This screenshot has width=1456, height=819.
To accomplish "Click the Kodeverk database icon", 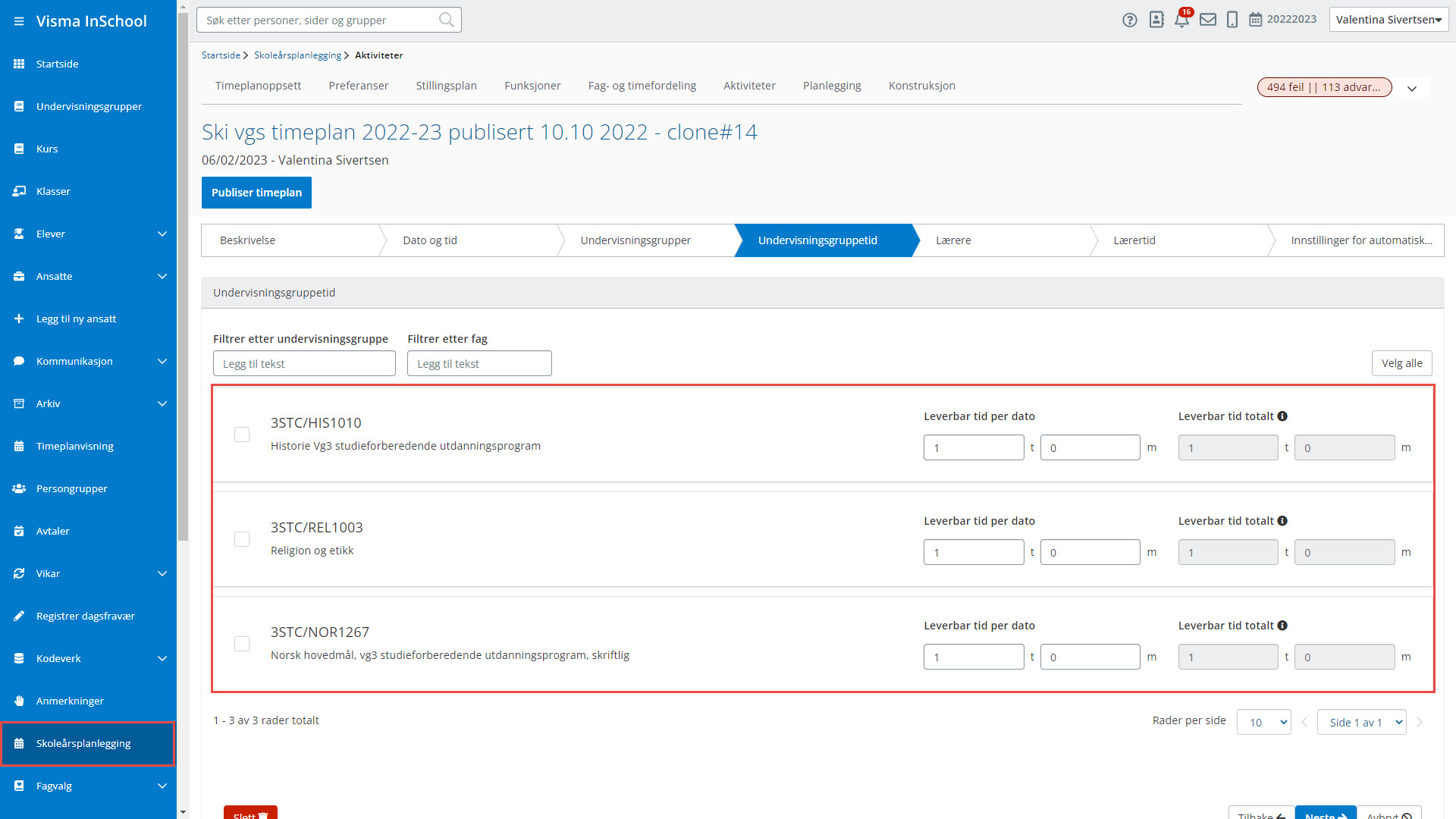I will tap(19, 658).
